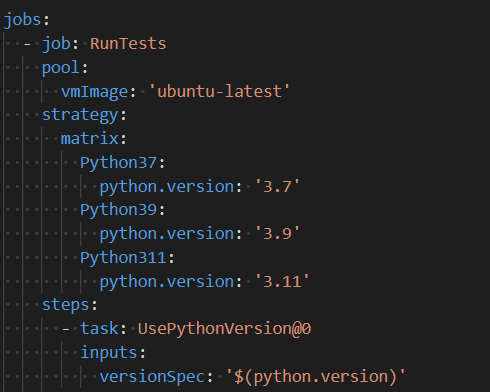This screenshot has height=392, width=490.
Task: Select the 'ubuntu-latest' value
Action: [219, 91]
